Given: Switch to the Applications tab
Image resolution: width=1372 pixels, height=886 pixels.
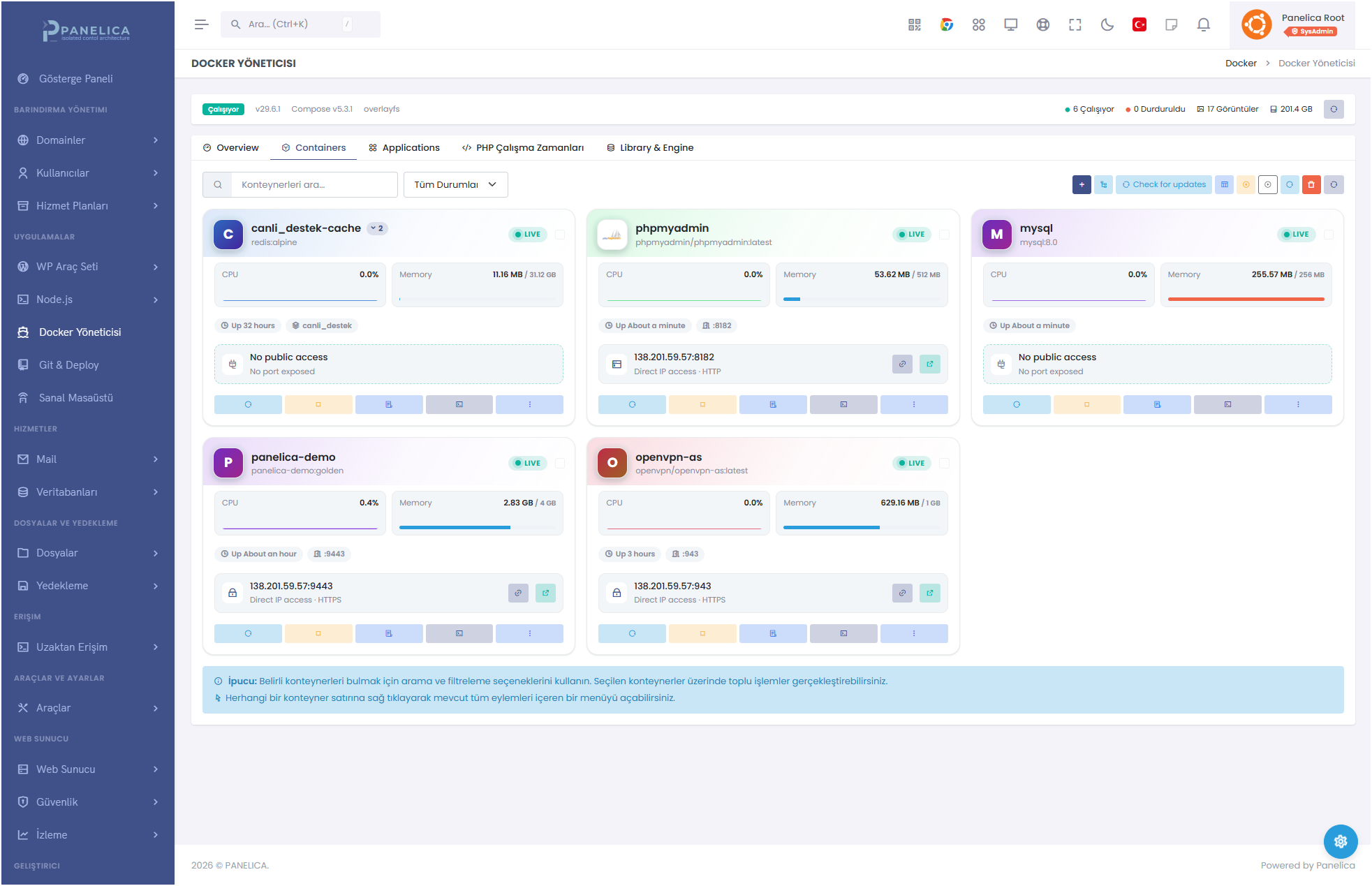Looking at the screenshot, I should (404, 147).
